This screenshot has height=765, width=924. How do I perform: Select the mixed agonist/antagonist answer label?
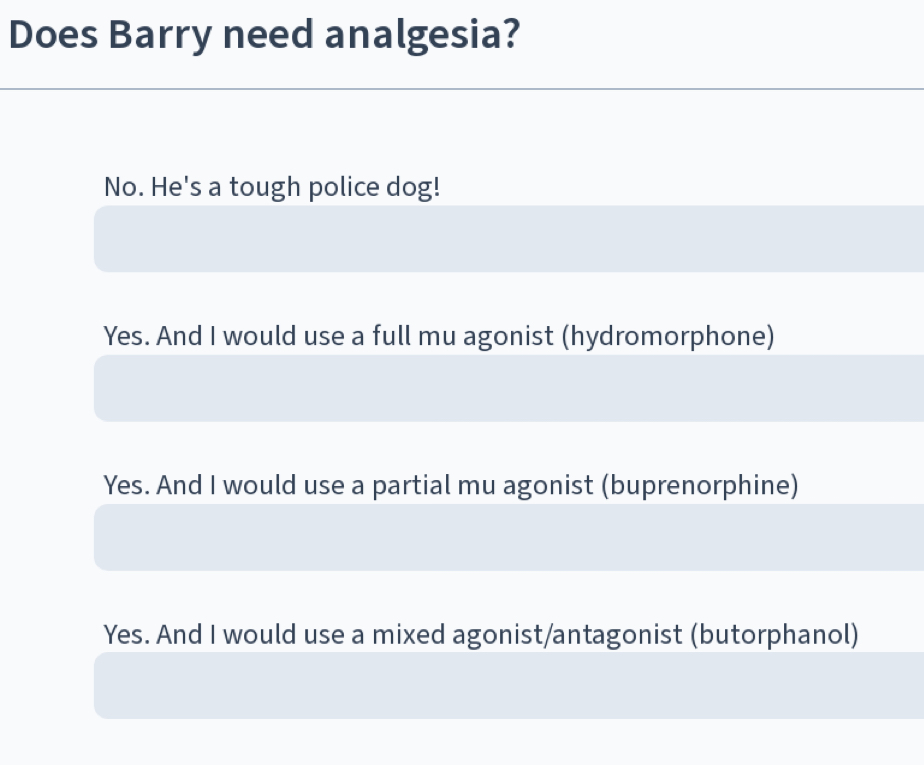coord(480,635)
